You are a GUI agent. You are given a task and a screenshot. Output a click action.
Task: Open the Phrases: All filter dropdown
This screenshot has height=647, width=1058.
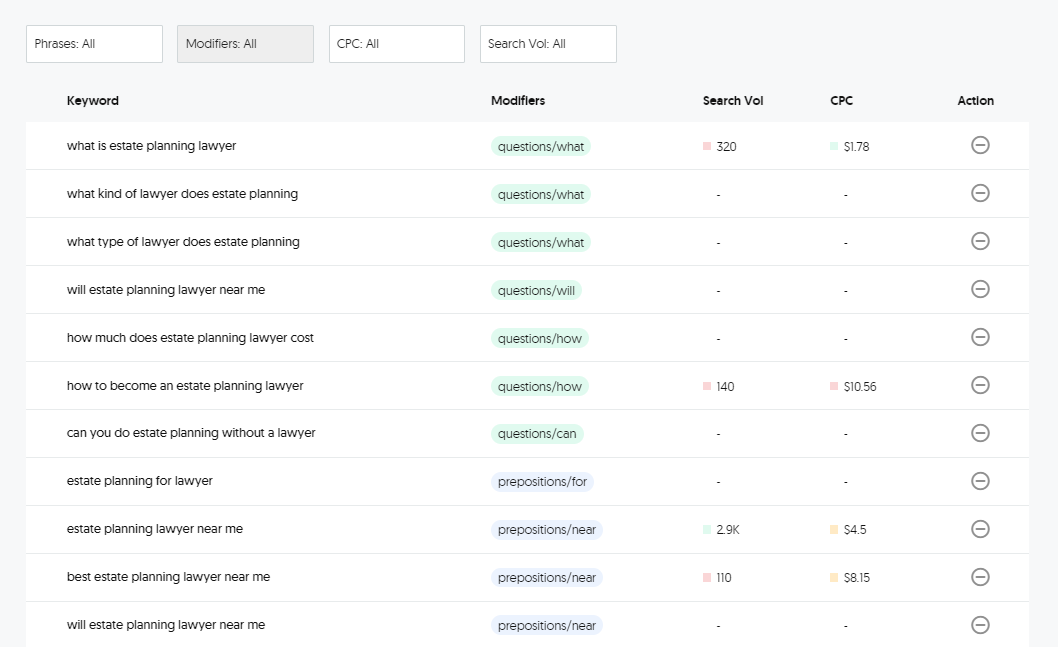[94, 44]
